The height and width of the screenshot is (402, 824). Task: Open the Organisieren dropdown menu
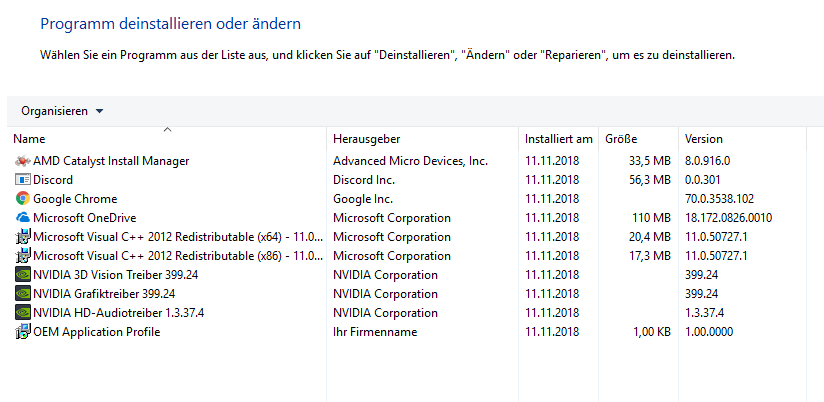click(62, 111)
